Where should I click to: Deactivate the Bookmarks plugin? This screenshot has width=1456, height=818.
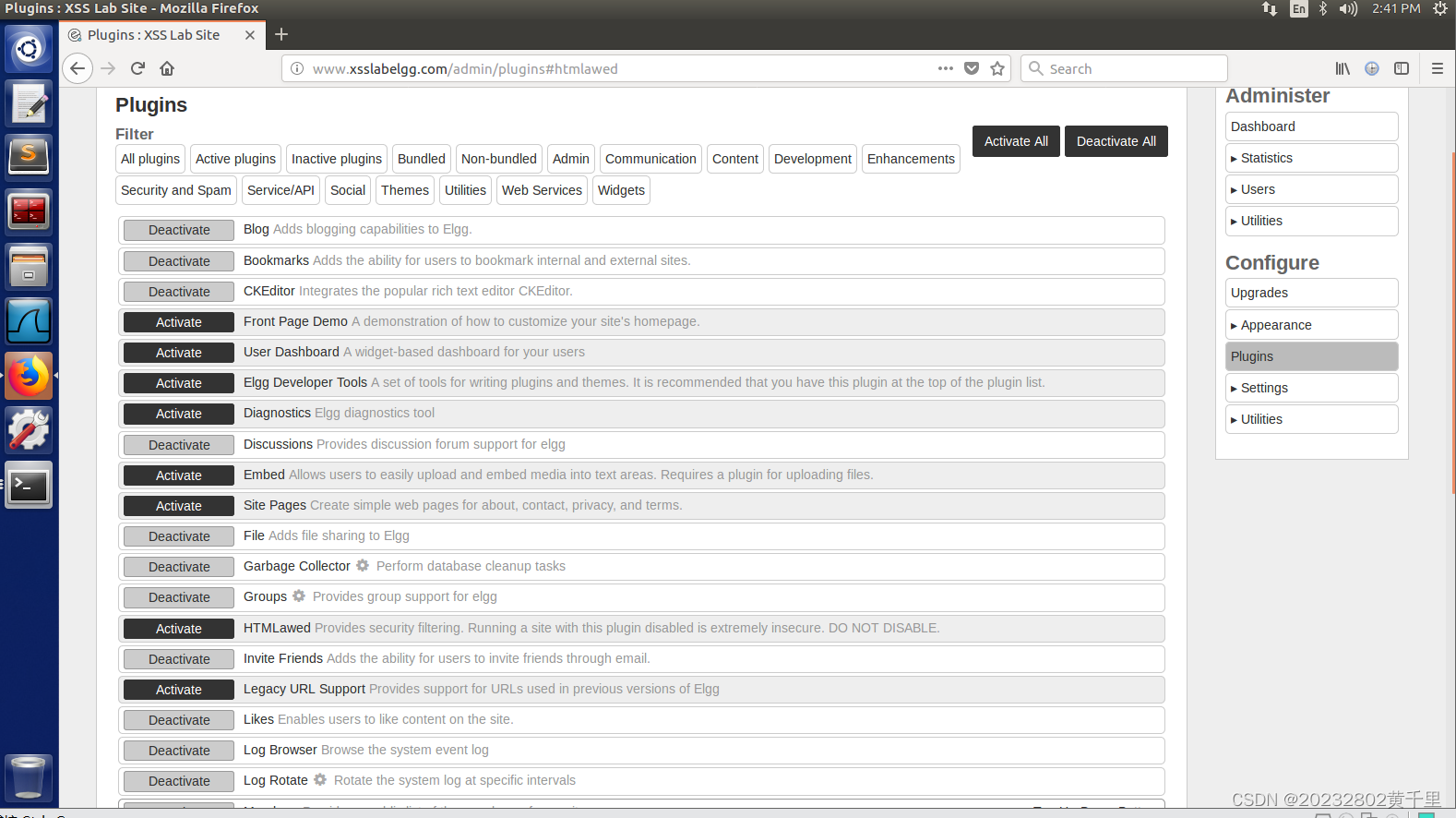pos(179,261)
